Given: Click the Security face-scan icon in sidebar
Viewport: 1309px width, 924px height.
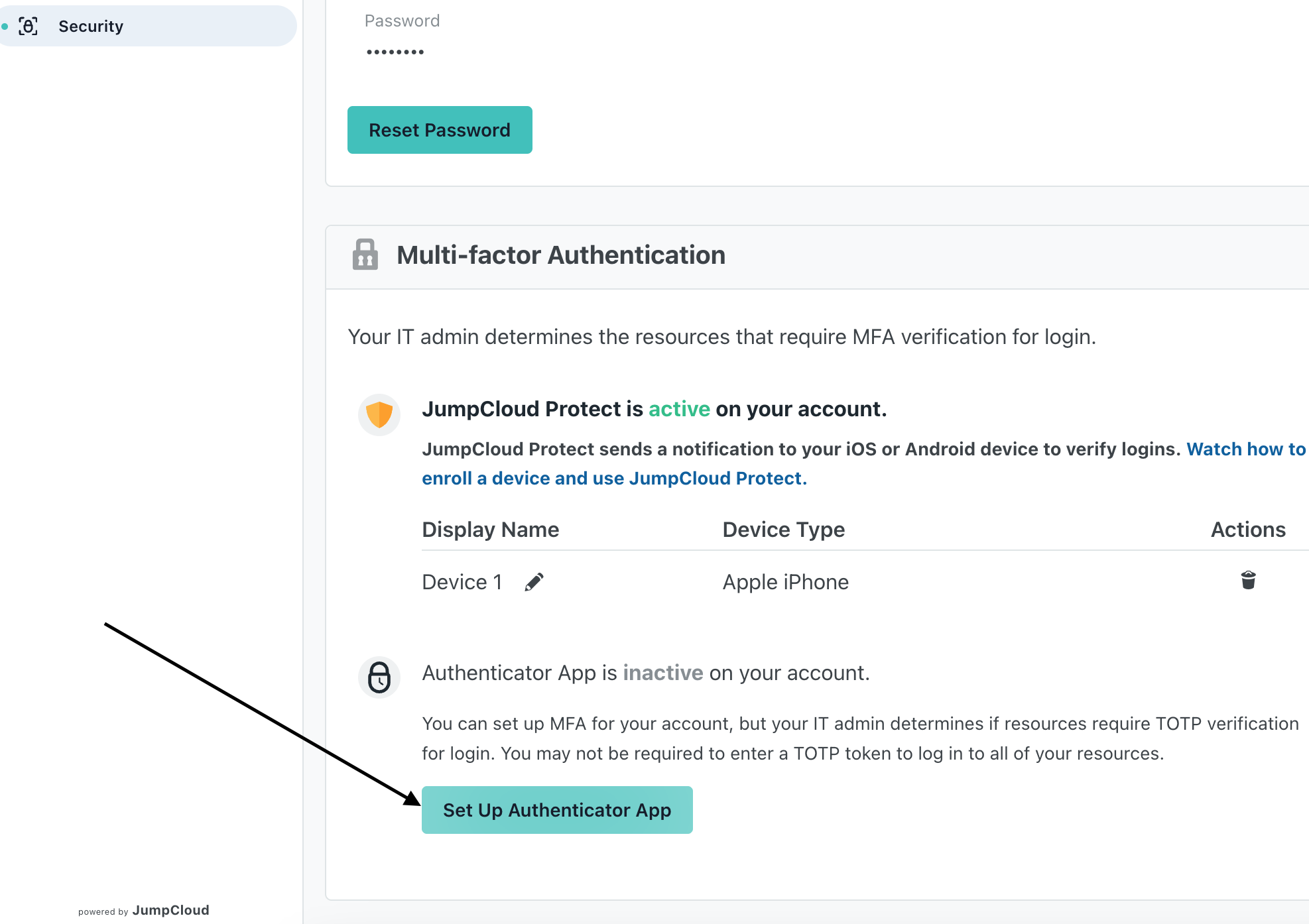Looking at the screenshot, I should click(x=28, y=27).
